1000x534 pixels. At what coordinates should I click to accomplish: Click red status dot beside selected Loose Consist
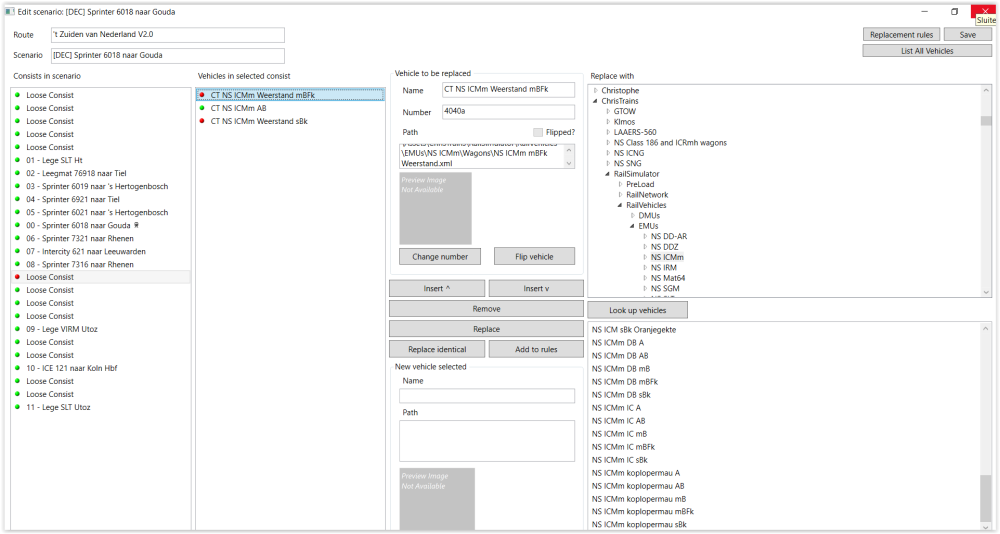click(x=18, y=277)
